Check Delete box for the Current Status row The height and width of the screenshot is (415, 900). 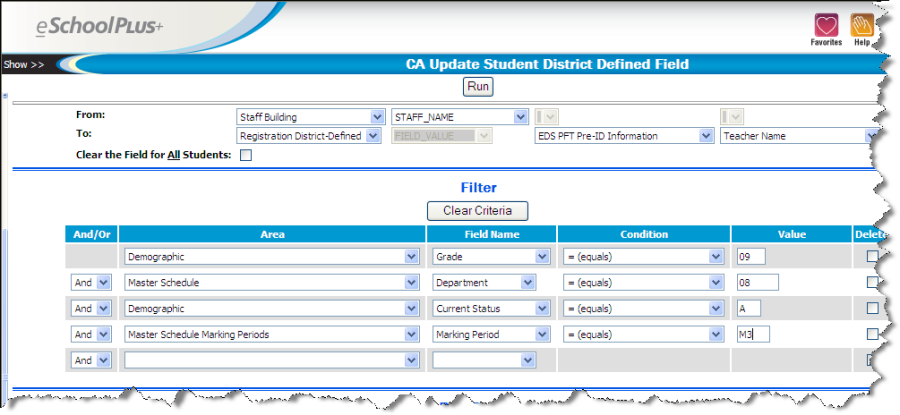tap(872, 309)
